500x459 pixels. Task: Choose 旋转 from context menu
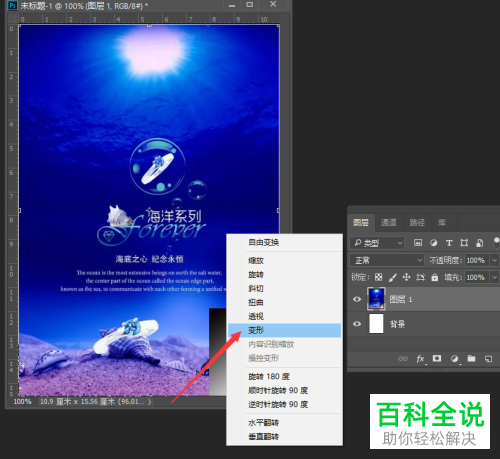(284, 274)
